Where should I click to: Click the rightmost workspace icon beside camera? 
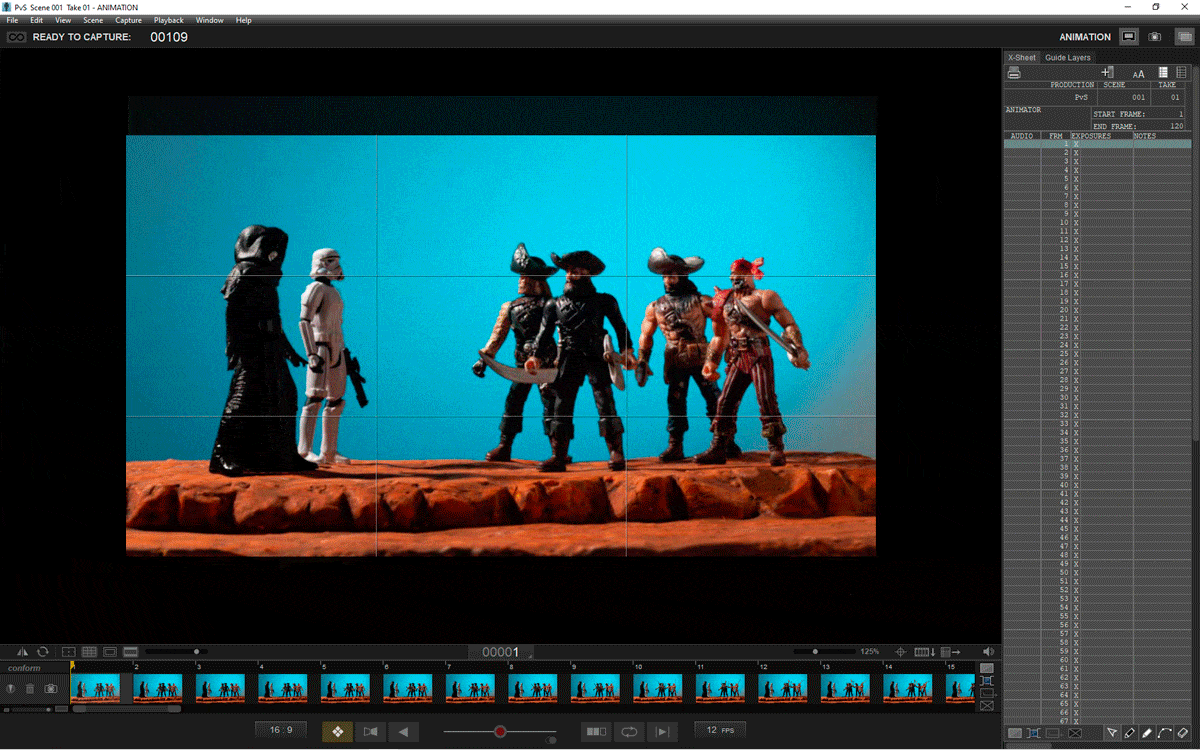click(1183, 36)
